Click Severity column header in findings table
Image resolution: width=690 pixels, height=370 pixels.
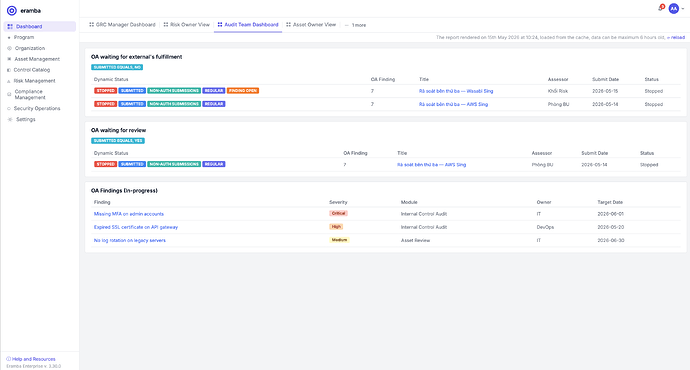click(x=338, y=202)
